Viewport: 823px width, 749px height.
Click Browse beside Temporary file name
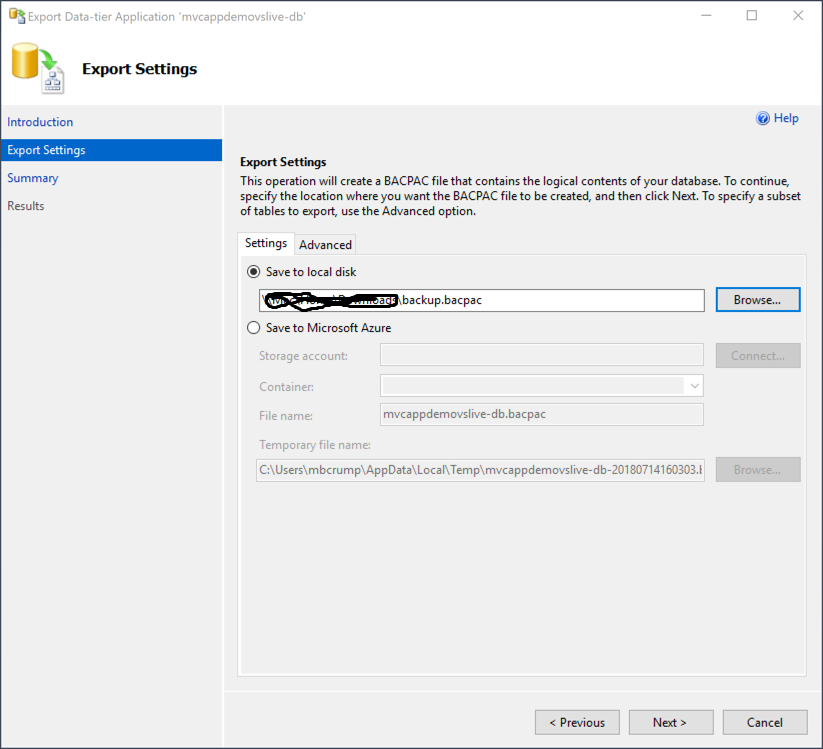click(757, 469)
